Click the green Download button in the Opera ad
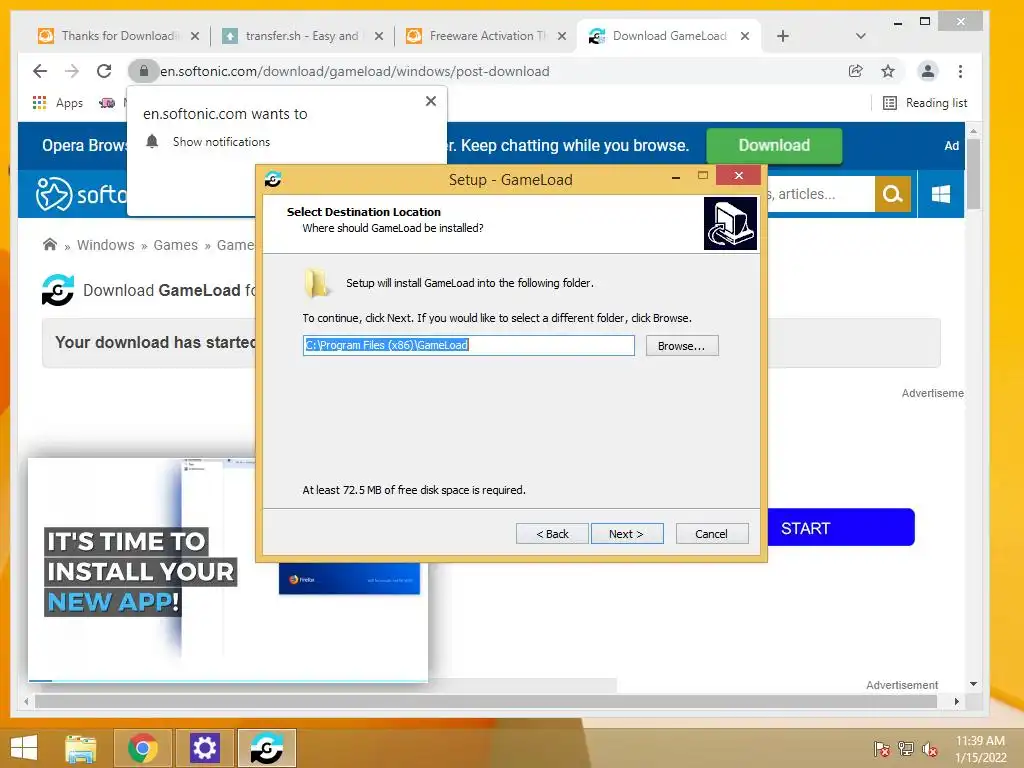The width and height of the screenshot is (1024, 768). pos(774,145)
